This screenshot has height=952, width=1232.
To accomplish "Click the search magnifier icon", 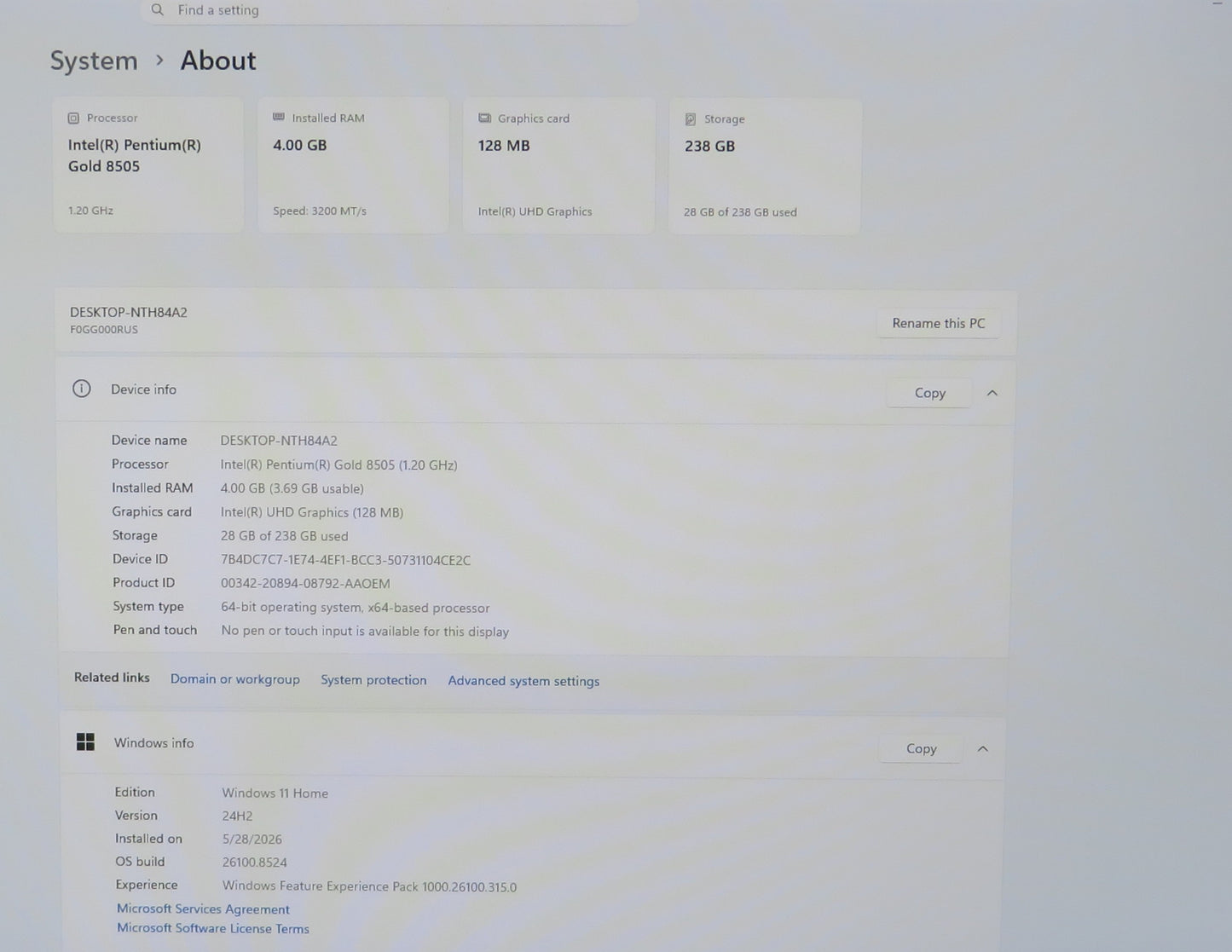I will [158, 9].
